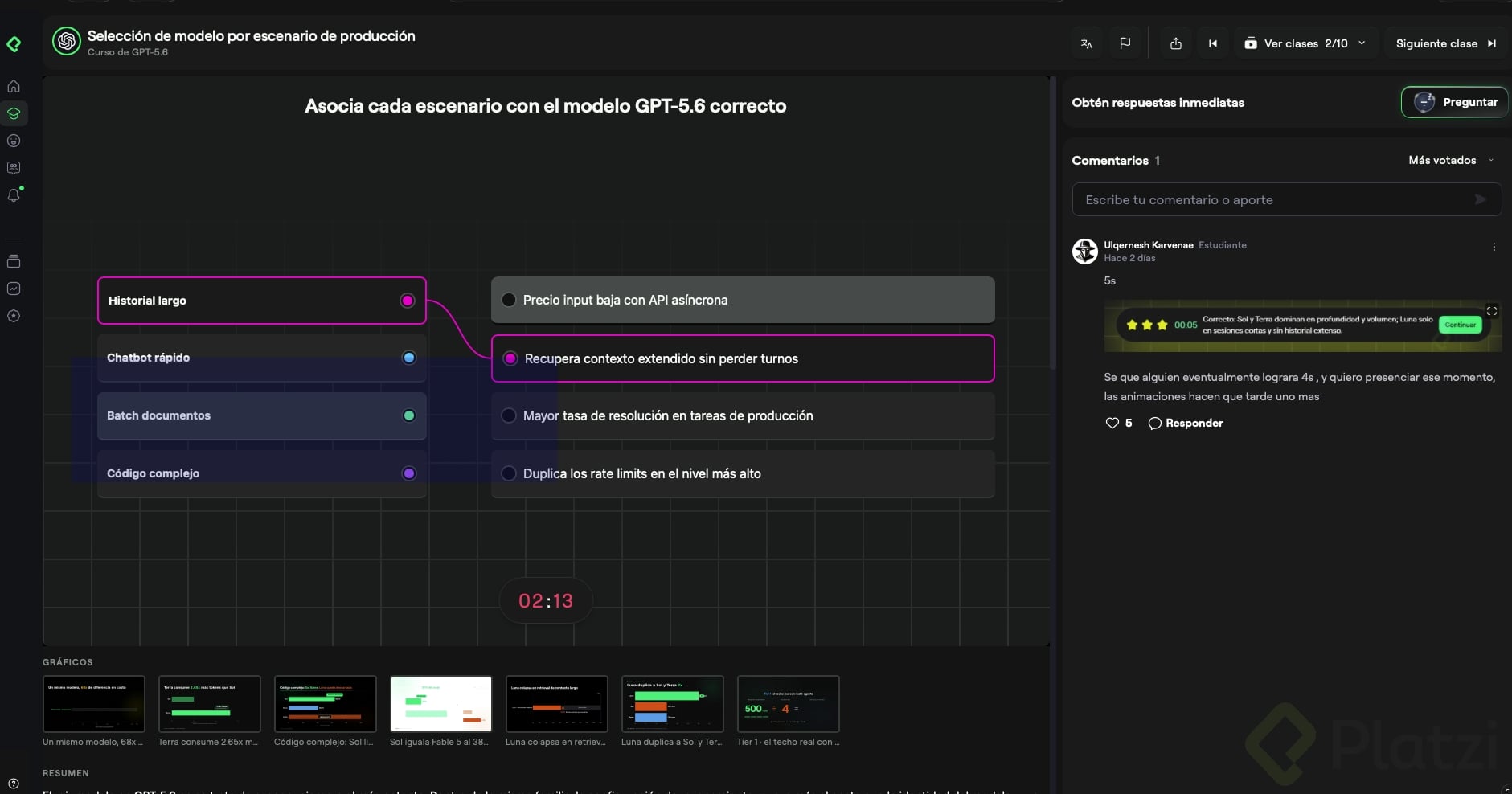Select the 'Código complejo' connector dot

click(x=409, y=473)
